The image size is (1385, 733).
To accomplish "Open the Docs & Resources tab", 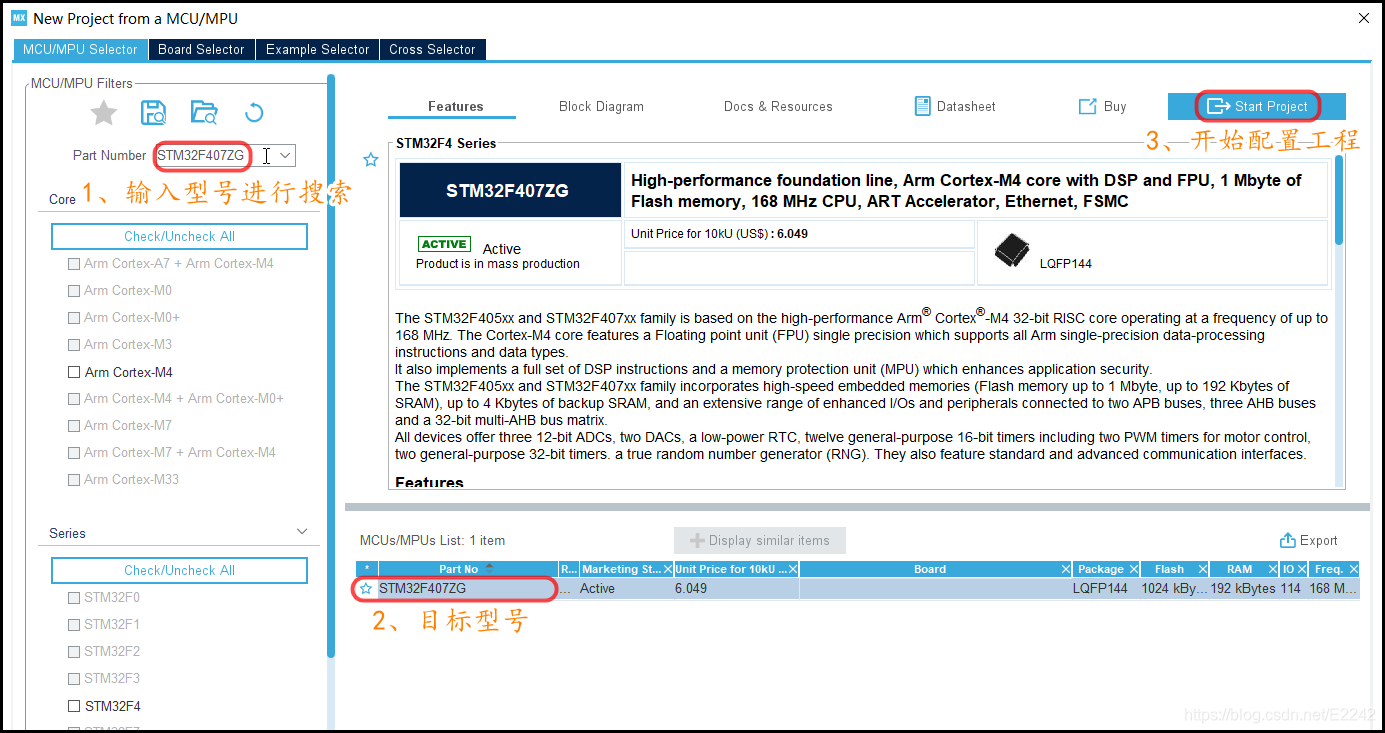I will [778, 106].
